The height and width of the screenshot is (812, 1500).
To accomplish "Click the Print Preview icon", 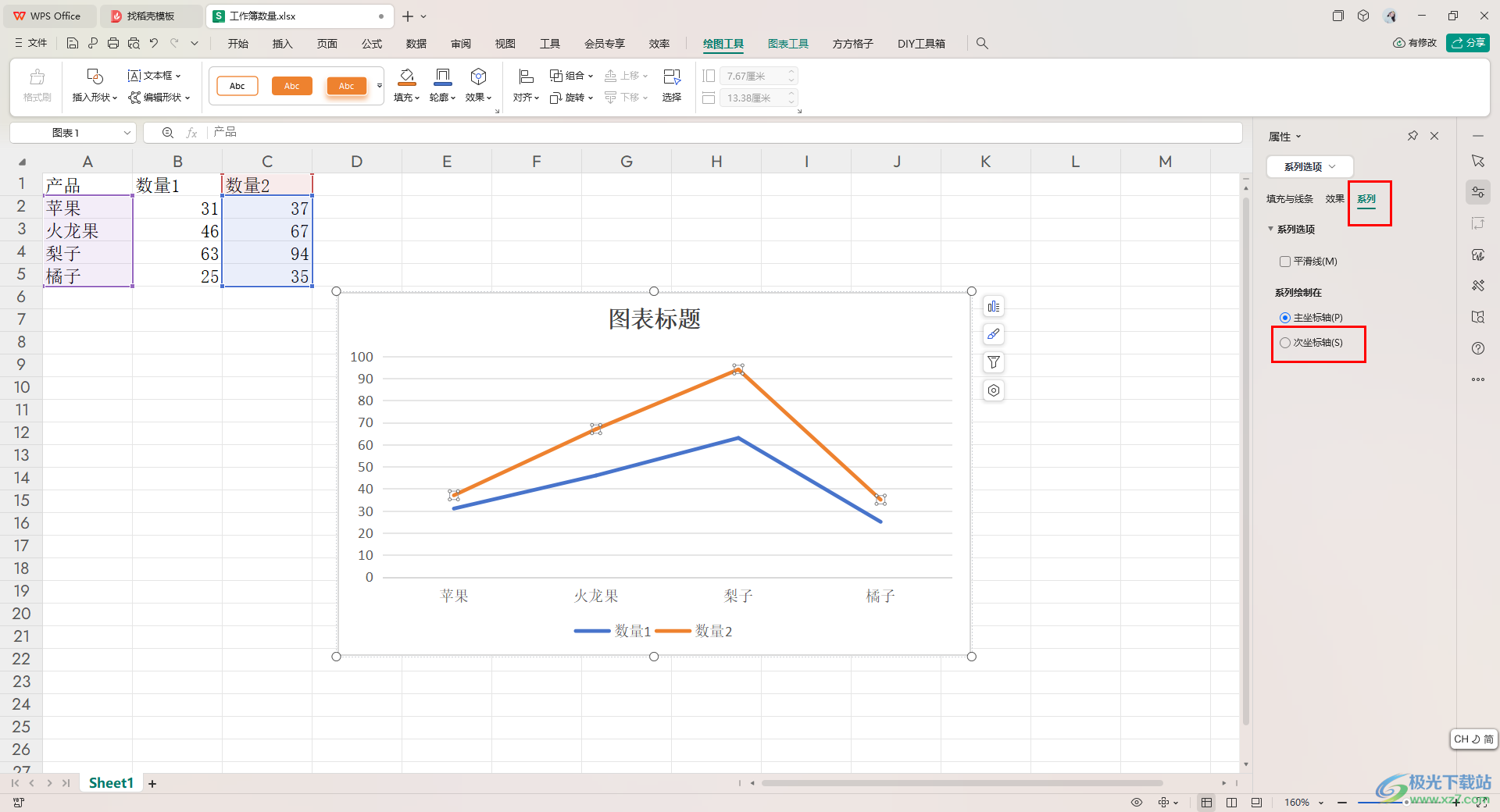I will (x=134, y=44).
